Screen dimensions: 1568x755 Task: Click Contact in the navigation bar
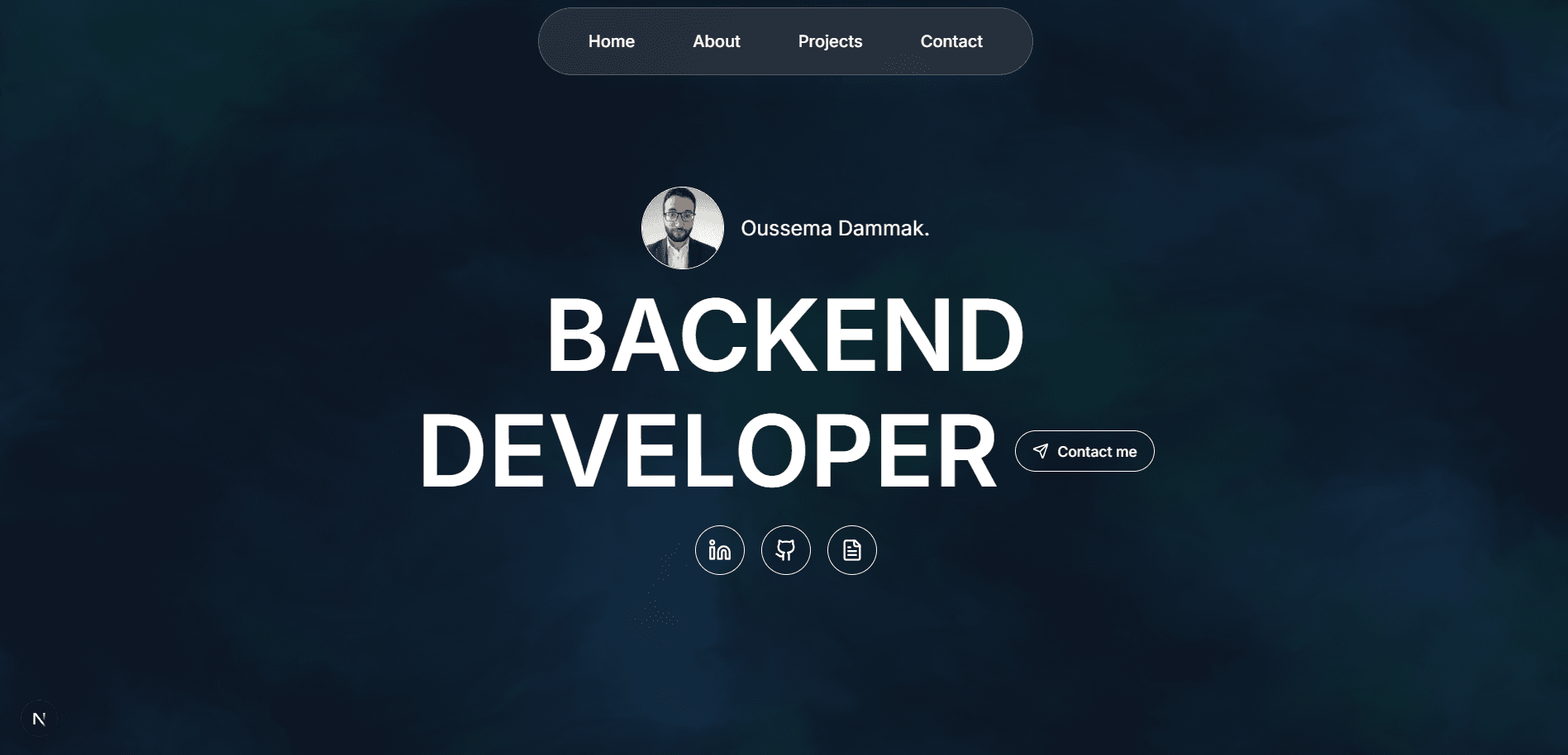[x=951, y=40]
